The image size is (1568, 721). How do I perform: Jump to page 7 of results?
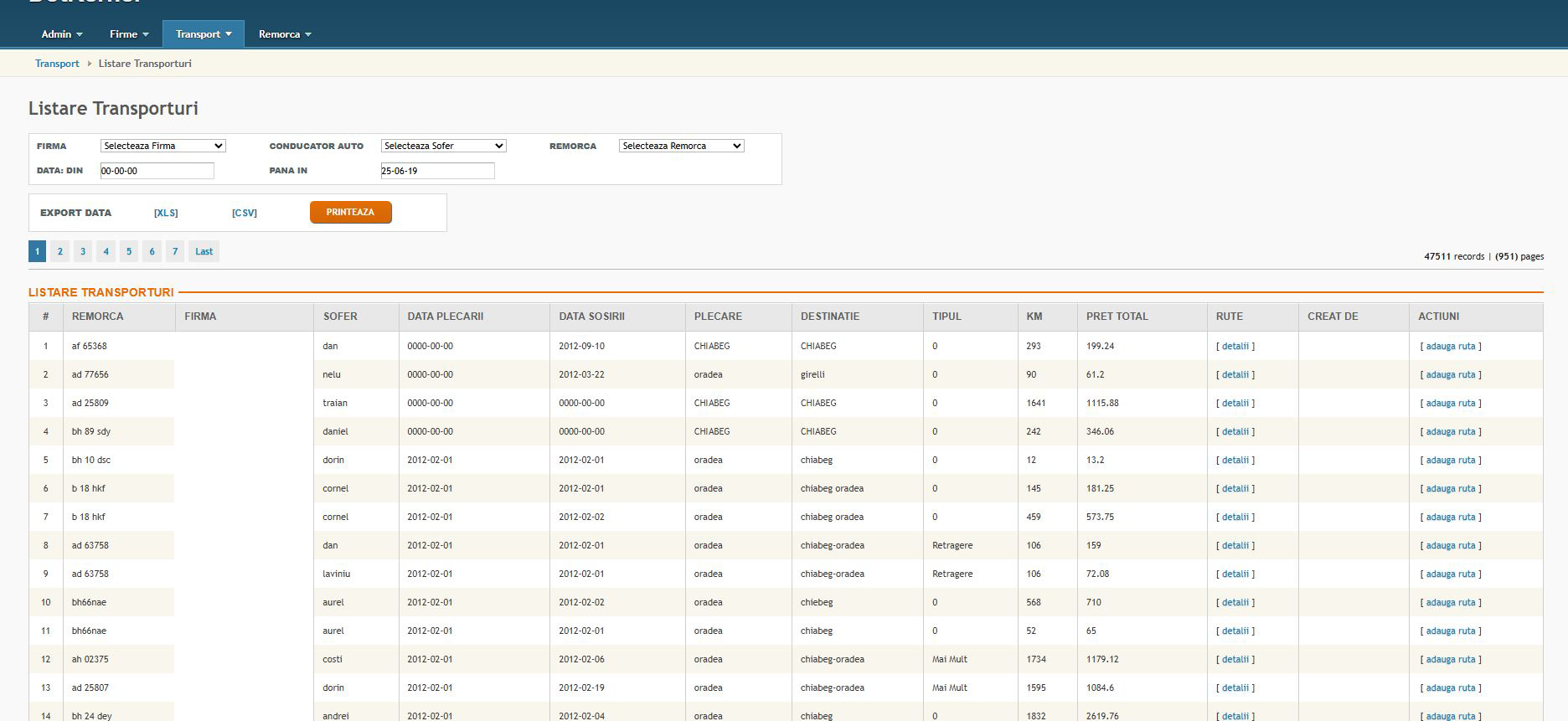174,251
